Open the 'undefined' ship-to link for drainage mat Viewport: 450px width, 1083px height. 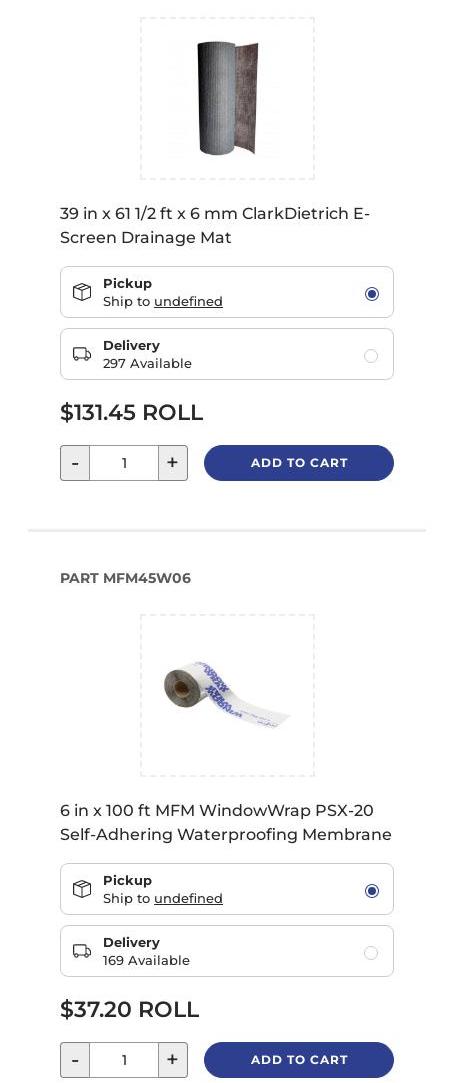[188, 302]
